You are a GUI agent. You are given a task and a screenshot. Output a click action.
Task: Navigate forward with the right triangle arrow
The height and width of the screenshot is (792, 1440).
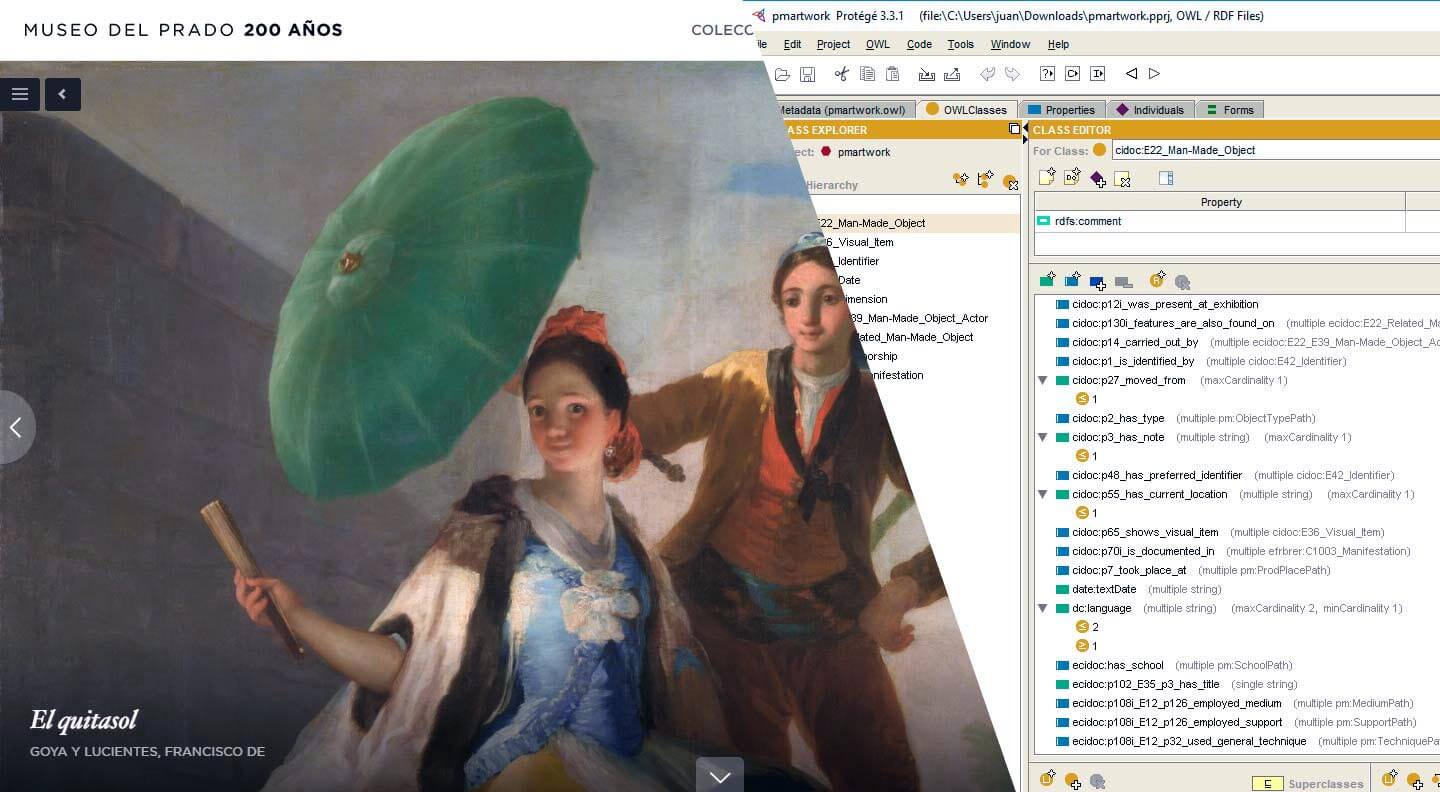click(x=1154, y=74)
